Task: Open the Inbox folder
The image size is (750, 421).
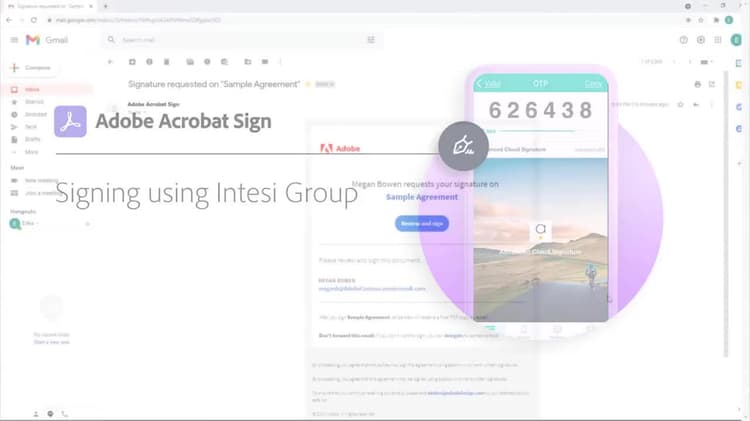Action: point(32,89)
